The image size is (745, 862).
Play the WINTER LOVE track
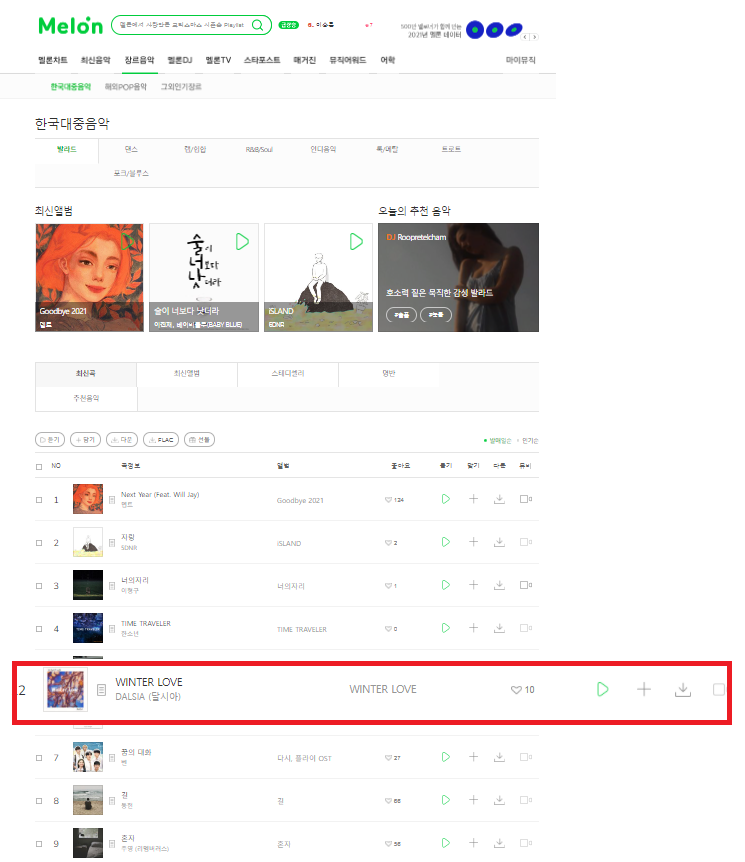(x=603, y=689)
